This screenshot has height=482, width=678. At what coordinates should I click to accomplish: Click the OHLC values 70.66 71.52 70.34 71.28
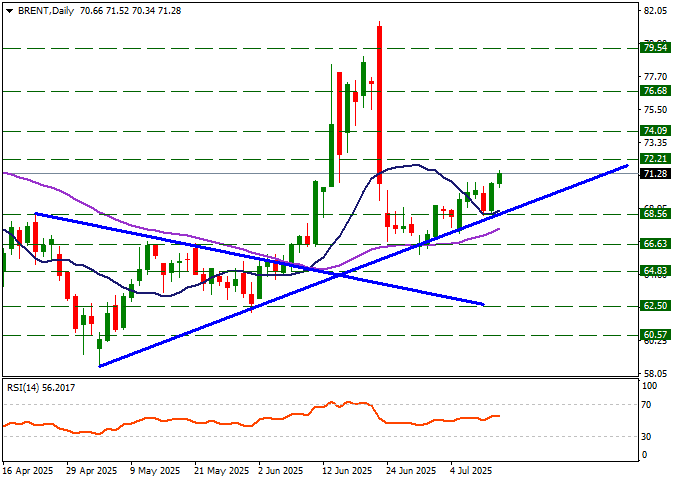click(x=130, y=11)
